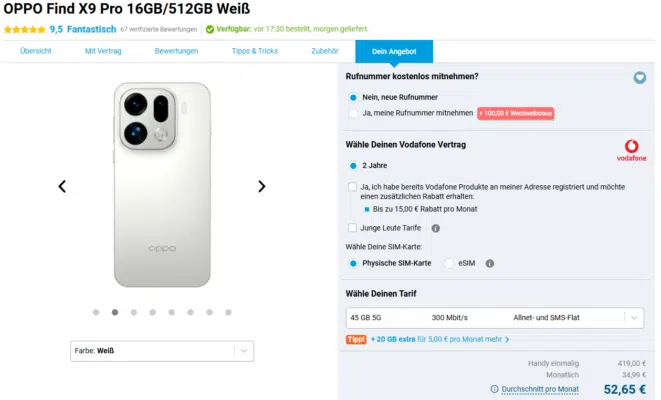Screen dimensions: 661x400
Task: Open the Tipps & Tricks tab
Action: point(255,50)
